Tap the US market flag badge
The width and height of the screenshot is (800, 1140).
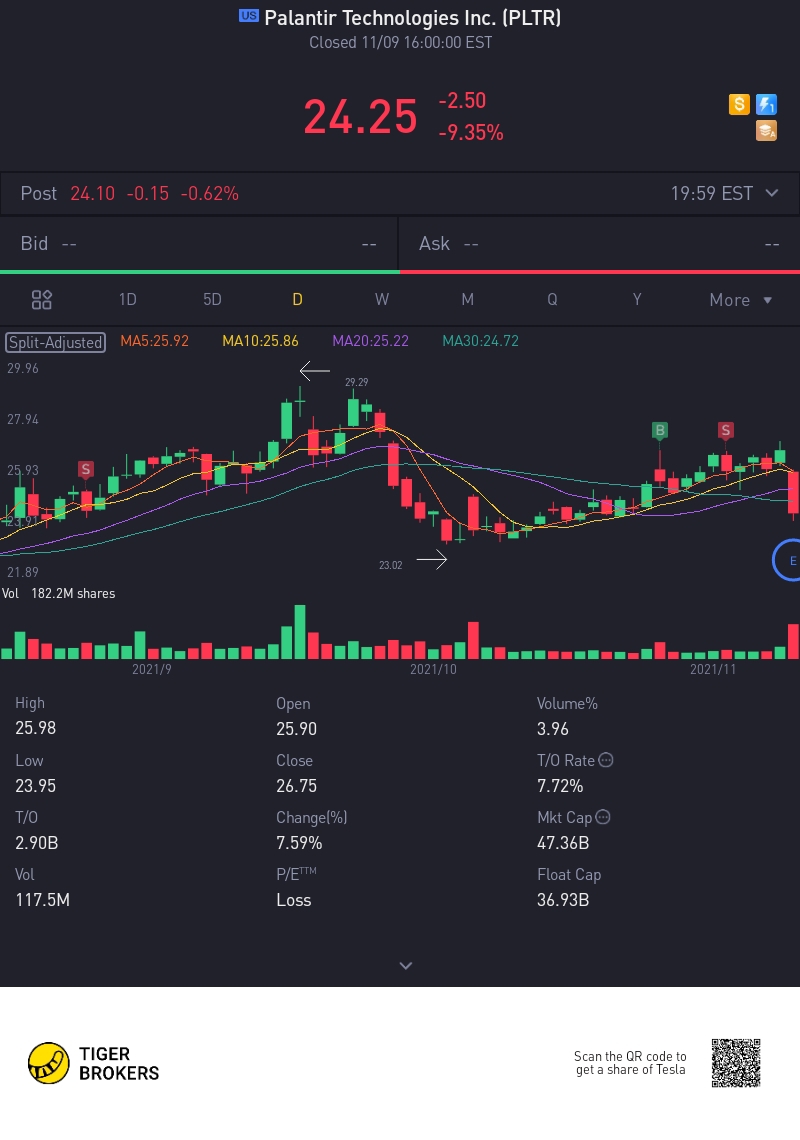tap(249, 16)
